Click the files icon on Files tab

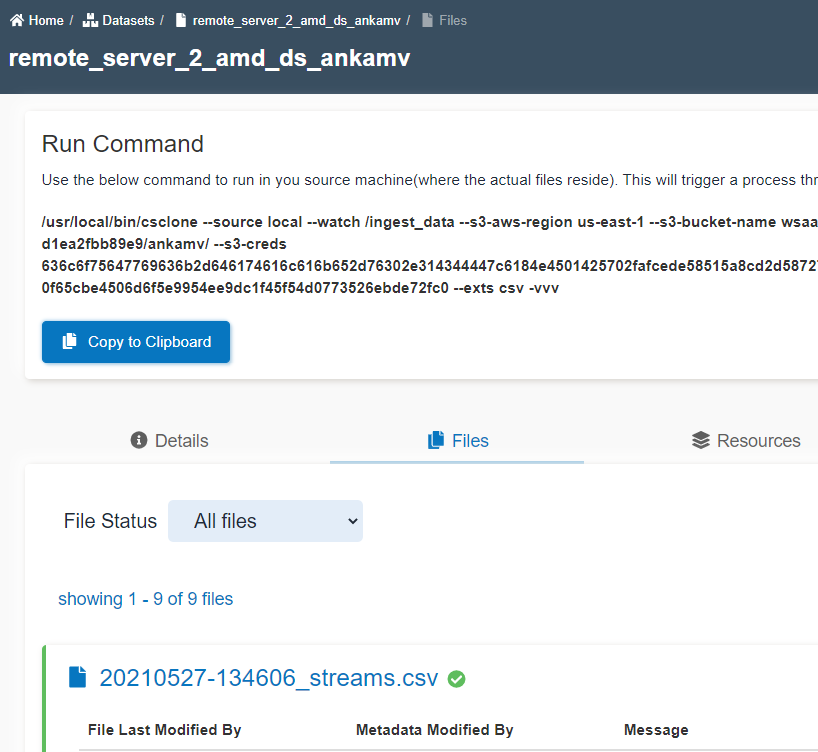pos(436,440)
